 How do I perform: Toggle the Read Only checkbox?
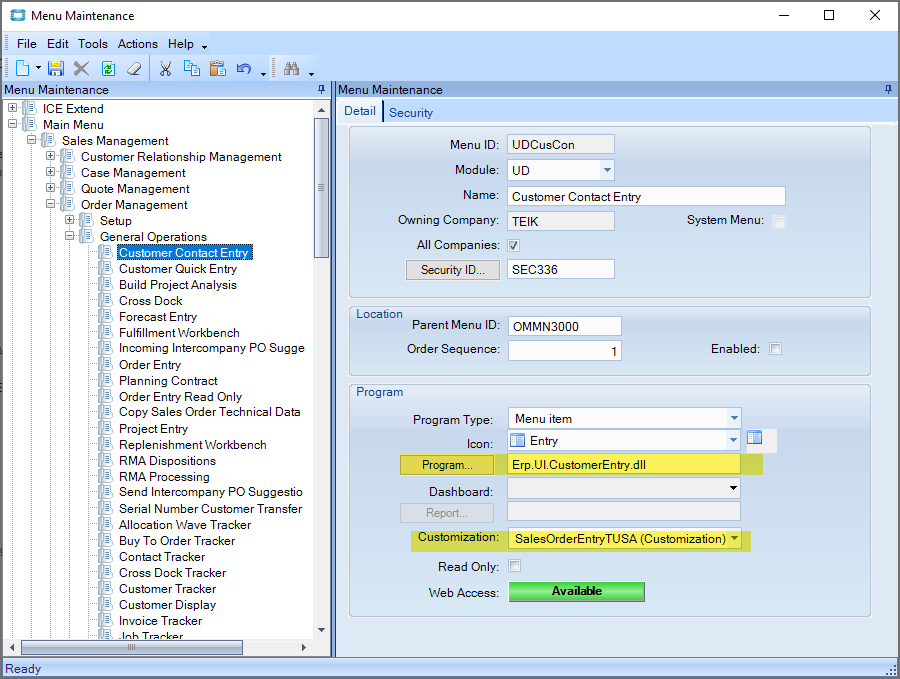click(x=515, y=566)
